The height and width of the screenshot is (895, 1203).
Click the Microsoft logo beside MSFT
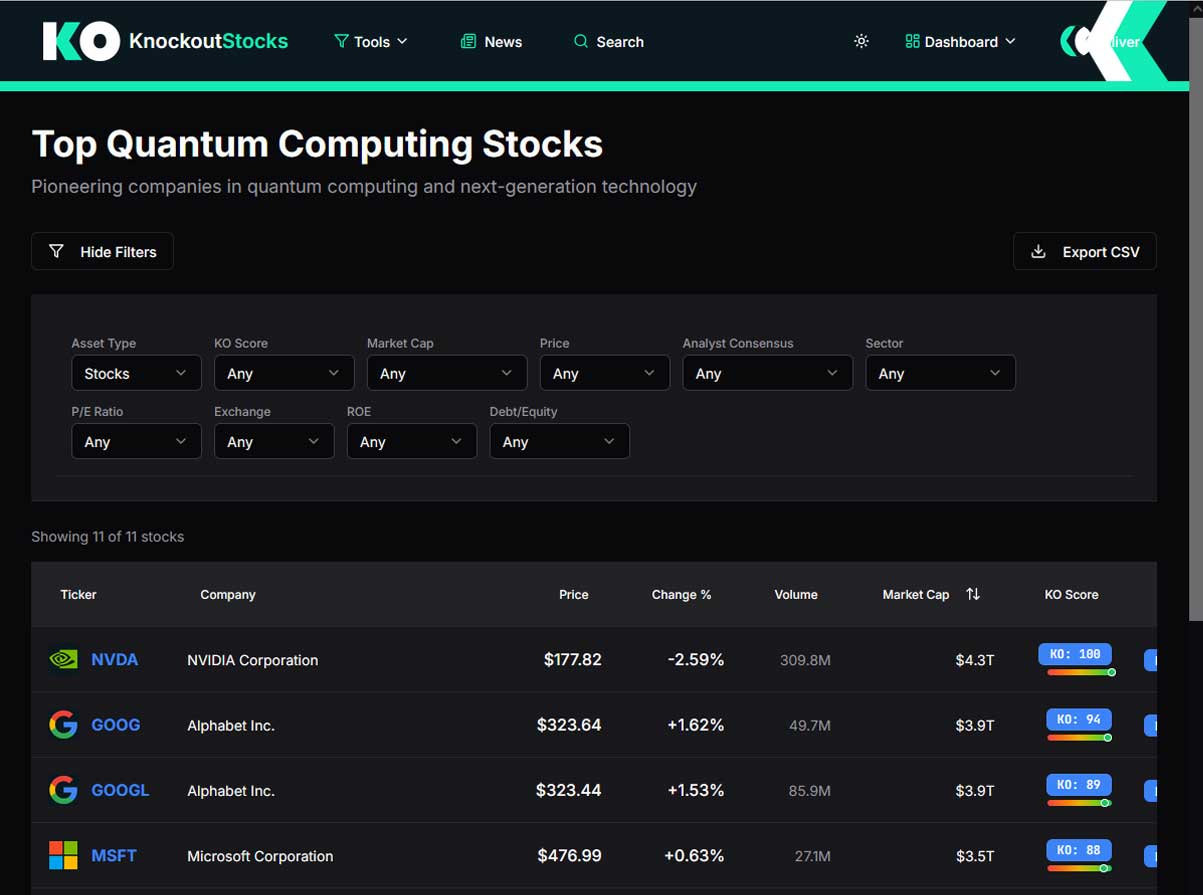(62, 855)
